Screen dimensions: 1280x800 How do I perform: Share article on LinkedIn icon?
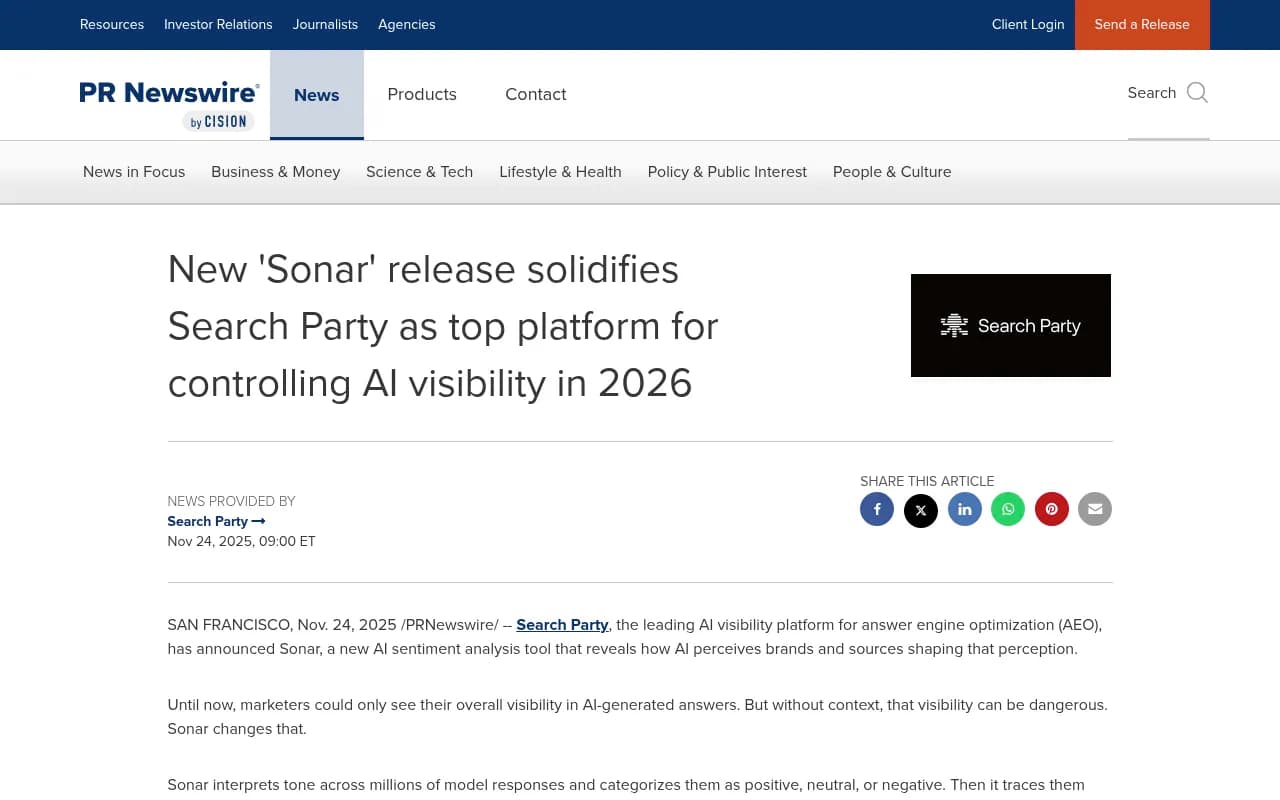coord(965,509)
